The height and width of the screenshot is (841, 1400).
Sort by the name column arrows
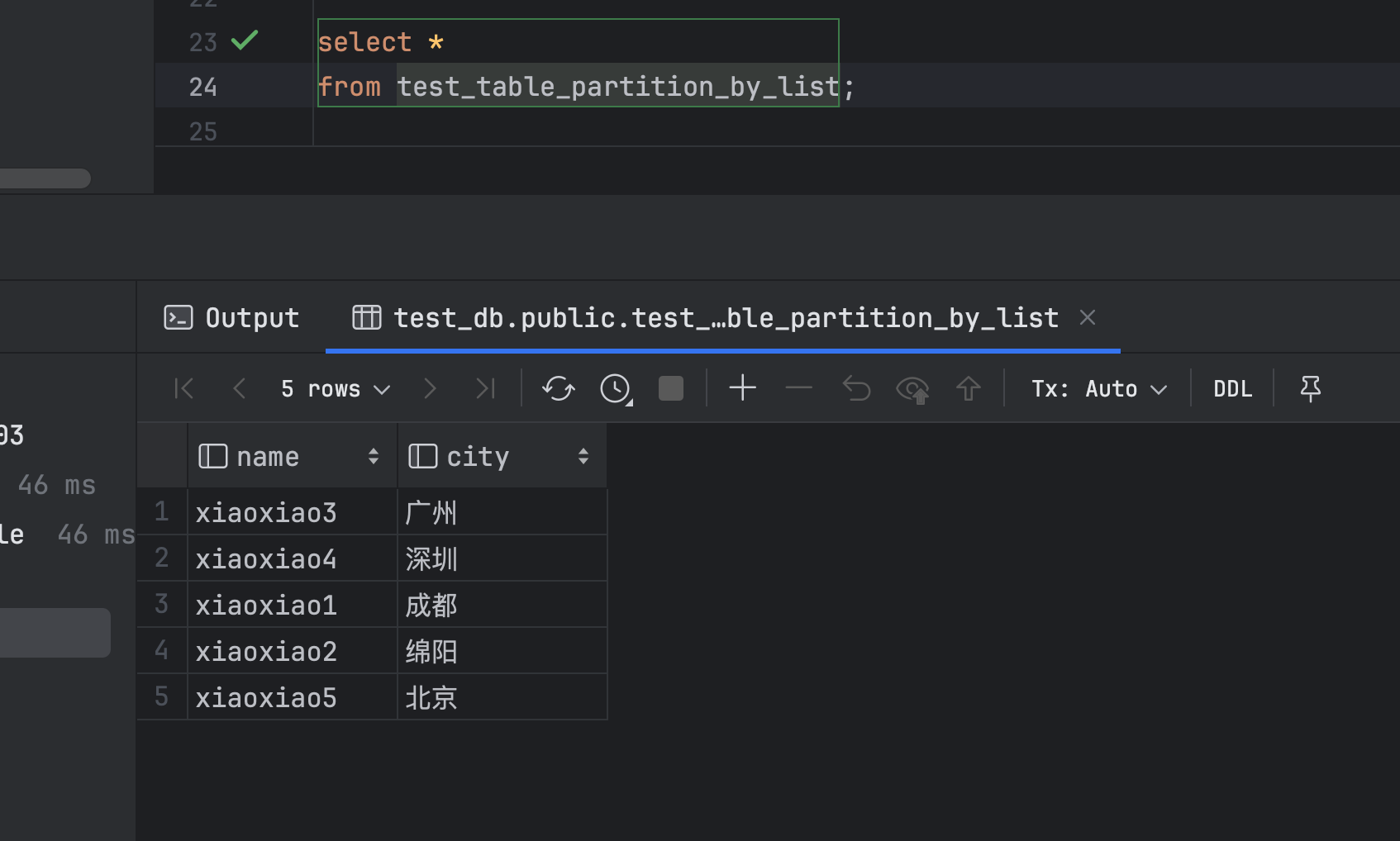coord(374,456)
